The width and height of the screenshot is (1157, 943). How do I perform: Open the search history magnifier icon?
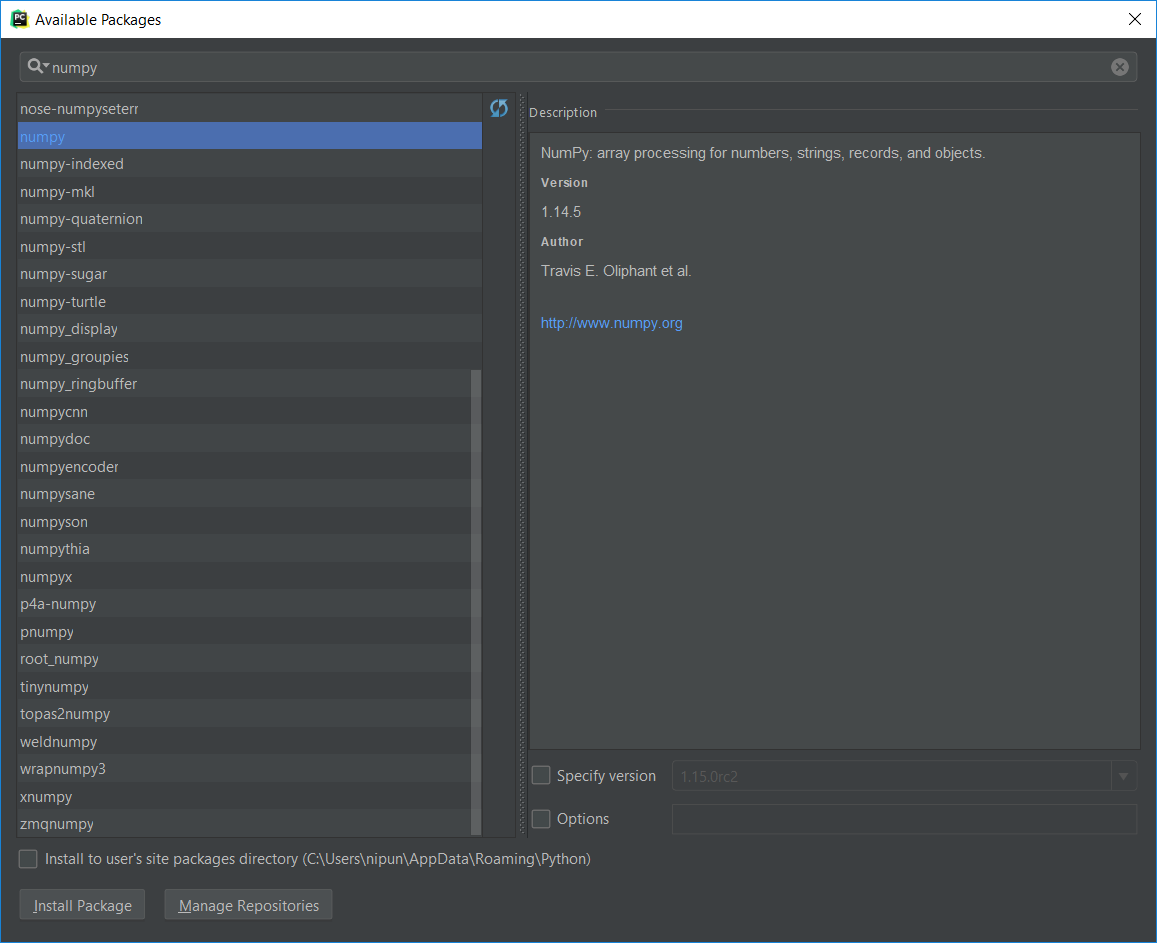point(38,66)
